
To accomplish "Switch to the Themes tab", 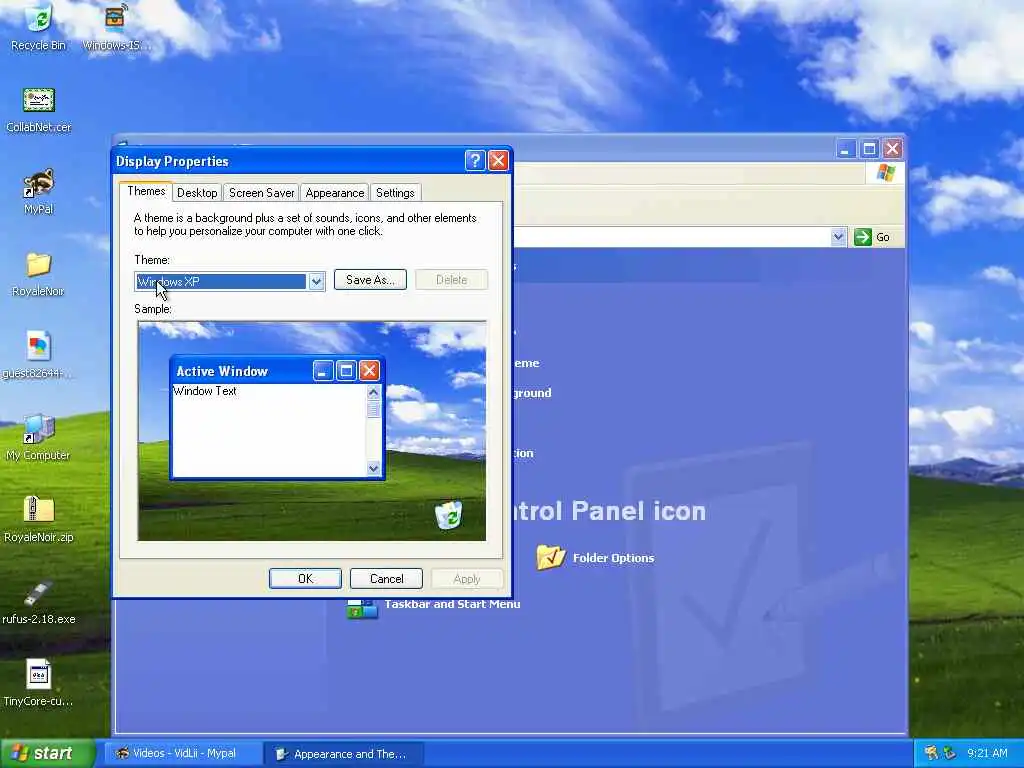I will (146, 191).
